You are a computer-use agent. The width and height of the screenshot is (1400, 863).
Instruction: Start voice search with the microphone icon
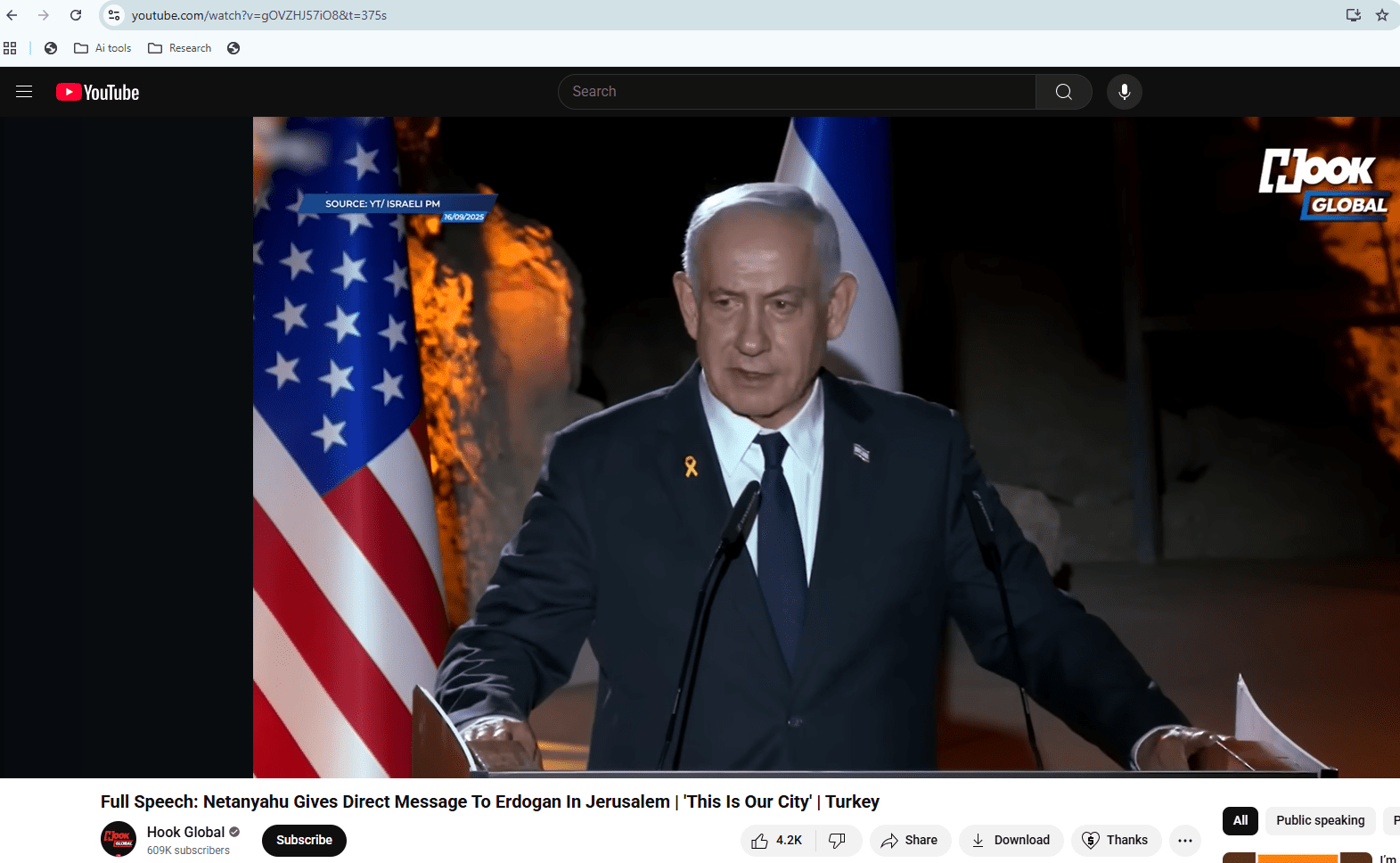coord(1124,92)
